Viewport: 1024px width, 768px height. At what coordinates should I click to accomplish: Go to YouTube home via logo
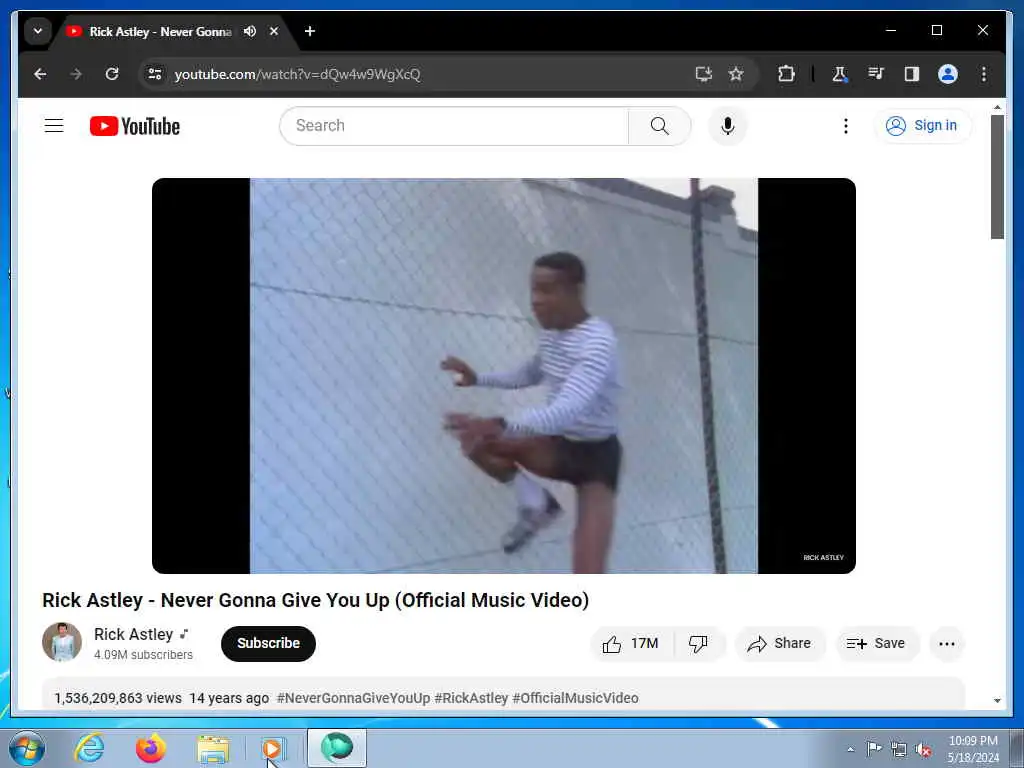click(135, 126)
